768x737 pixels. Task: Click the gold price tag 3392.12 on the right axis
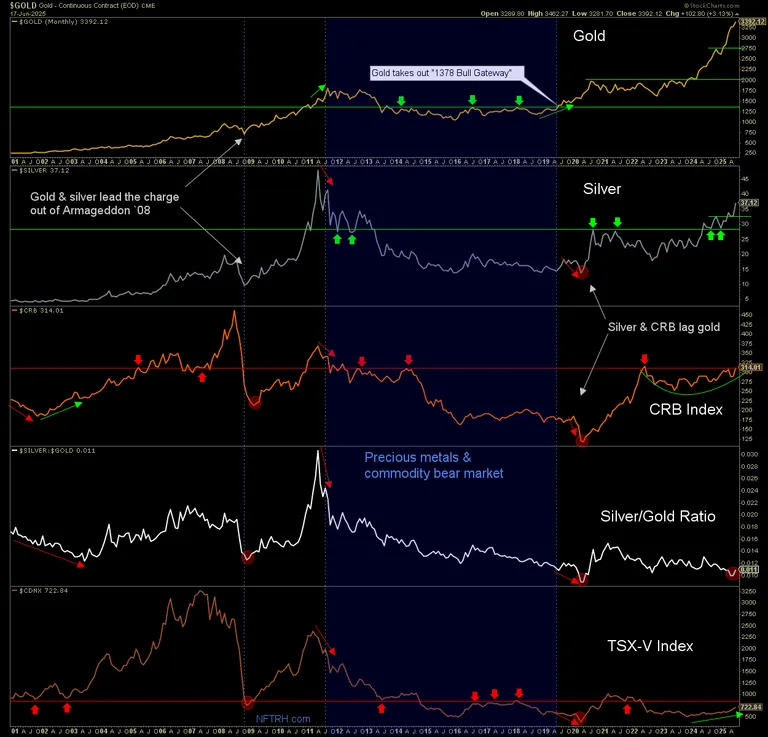point(751,21)
